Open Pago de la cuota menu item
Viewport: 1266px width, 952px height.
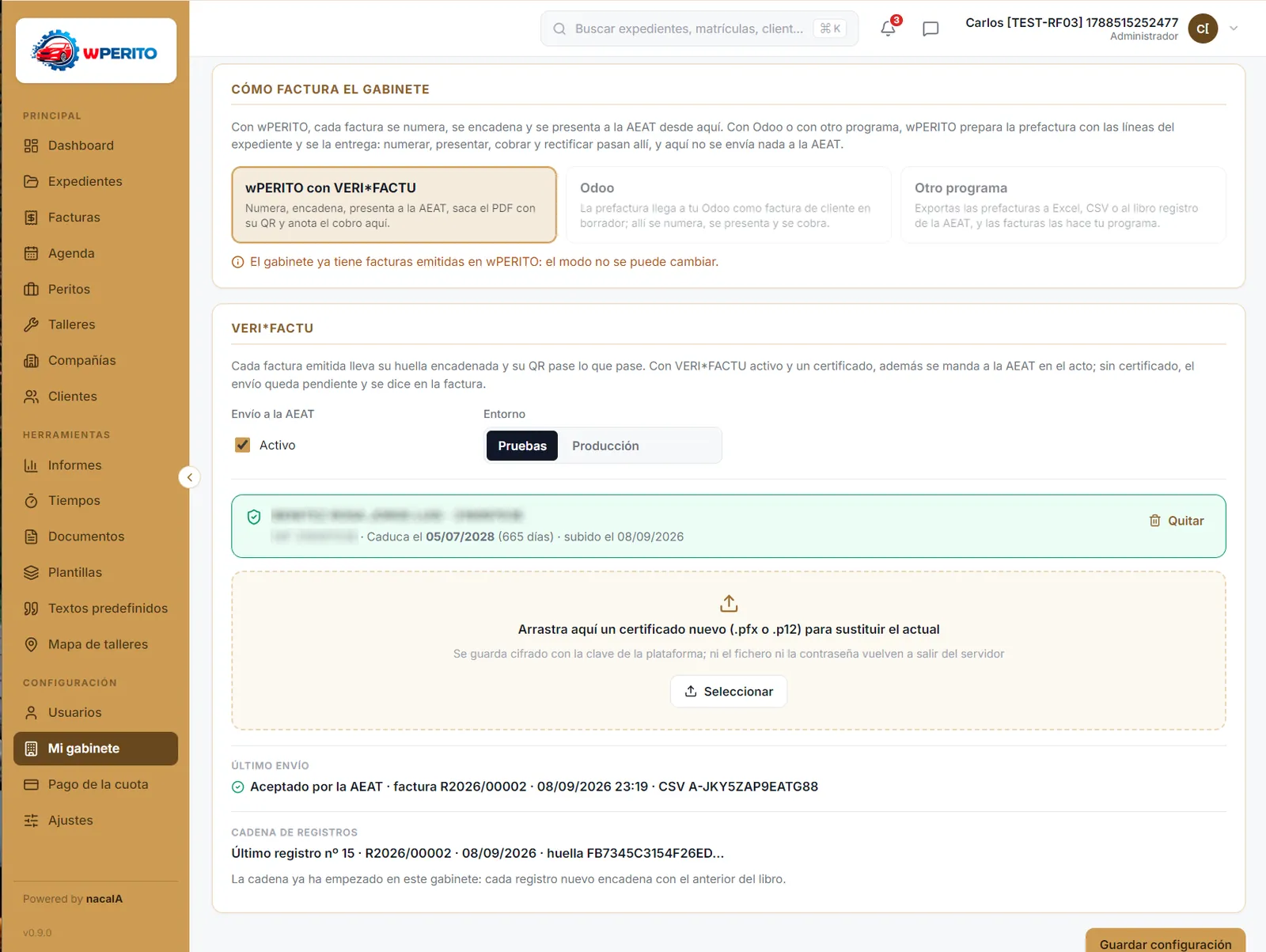click(x=96, y=784)
